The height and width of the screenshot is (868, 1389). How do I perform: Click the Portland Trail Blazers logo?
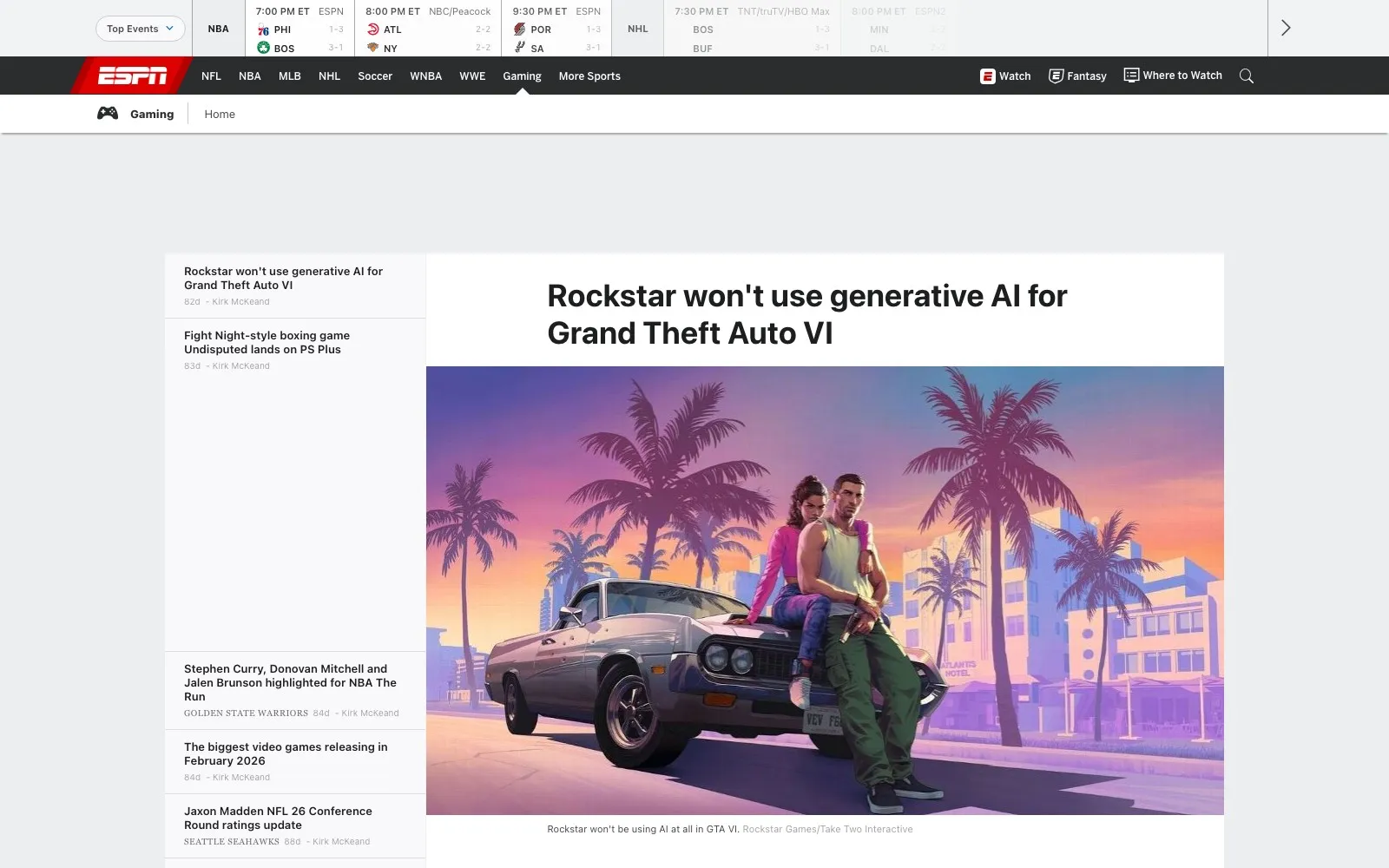(x=520, y=30)
